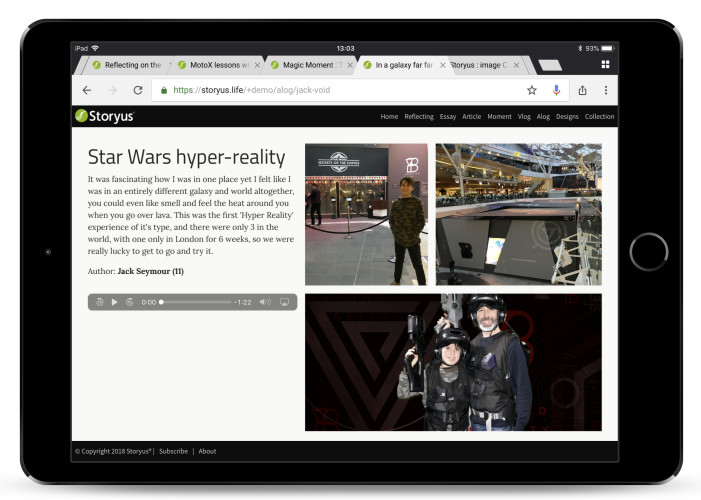This screenshot has height=500, width=701.
Task: Open Alog in site navigation
Action: (x=543, y=117)
